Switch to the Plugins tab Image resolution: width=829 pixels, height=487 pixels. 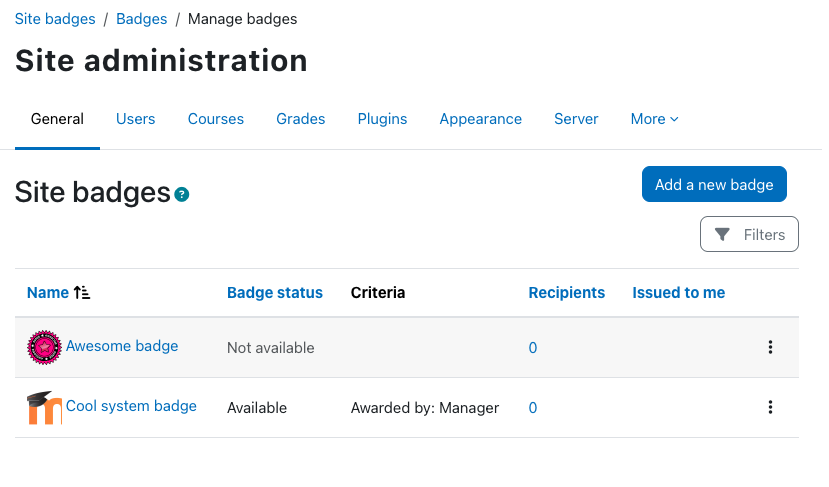tap(382, 119)
